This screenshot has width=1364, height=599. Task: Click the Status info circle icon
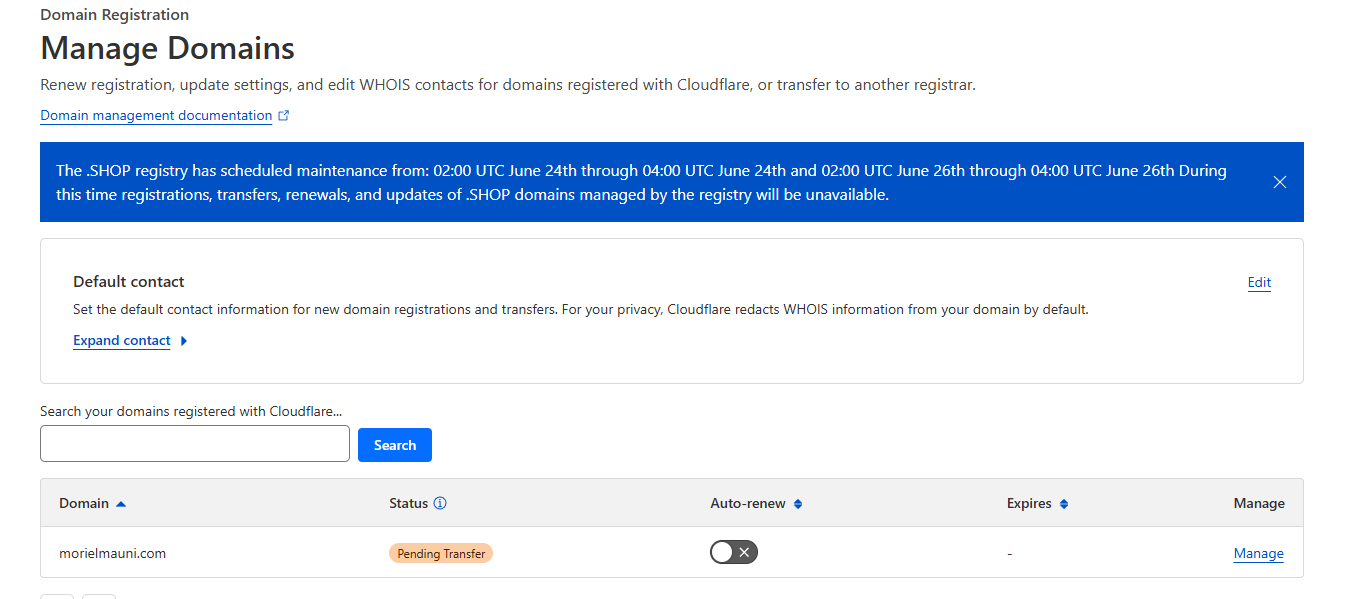[440, 504]
